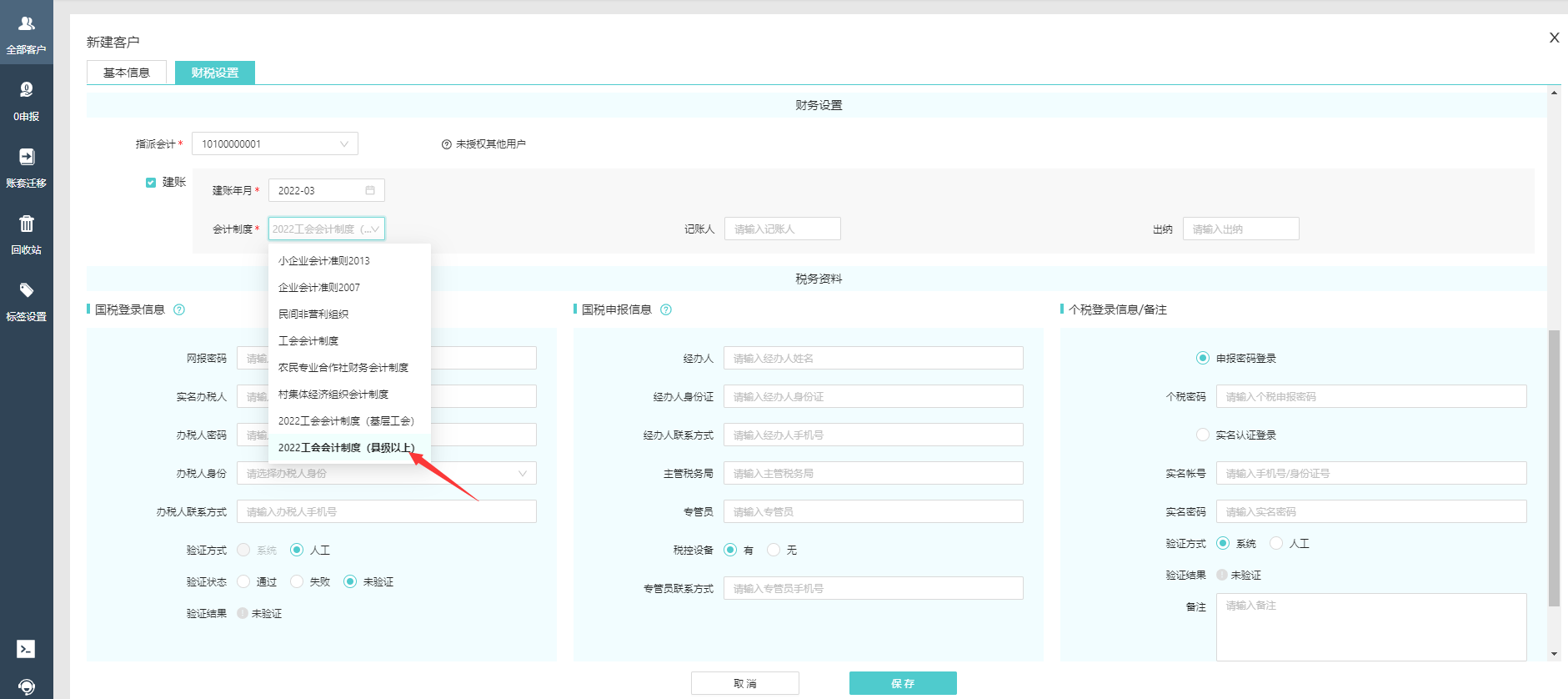Open the terminal icon in sidebar
The width and height of the screenshot is (1568, 699).
(26, 649)
